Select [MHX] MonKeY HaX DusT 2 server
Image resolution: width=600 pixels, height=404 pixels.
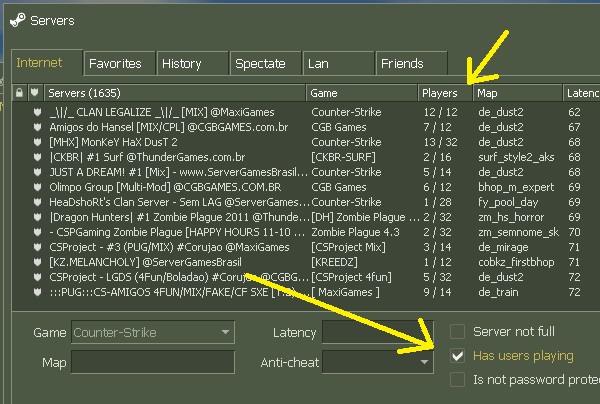coord(306,142)
